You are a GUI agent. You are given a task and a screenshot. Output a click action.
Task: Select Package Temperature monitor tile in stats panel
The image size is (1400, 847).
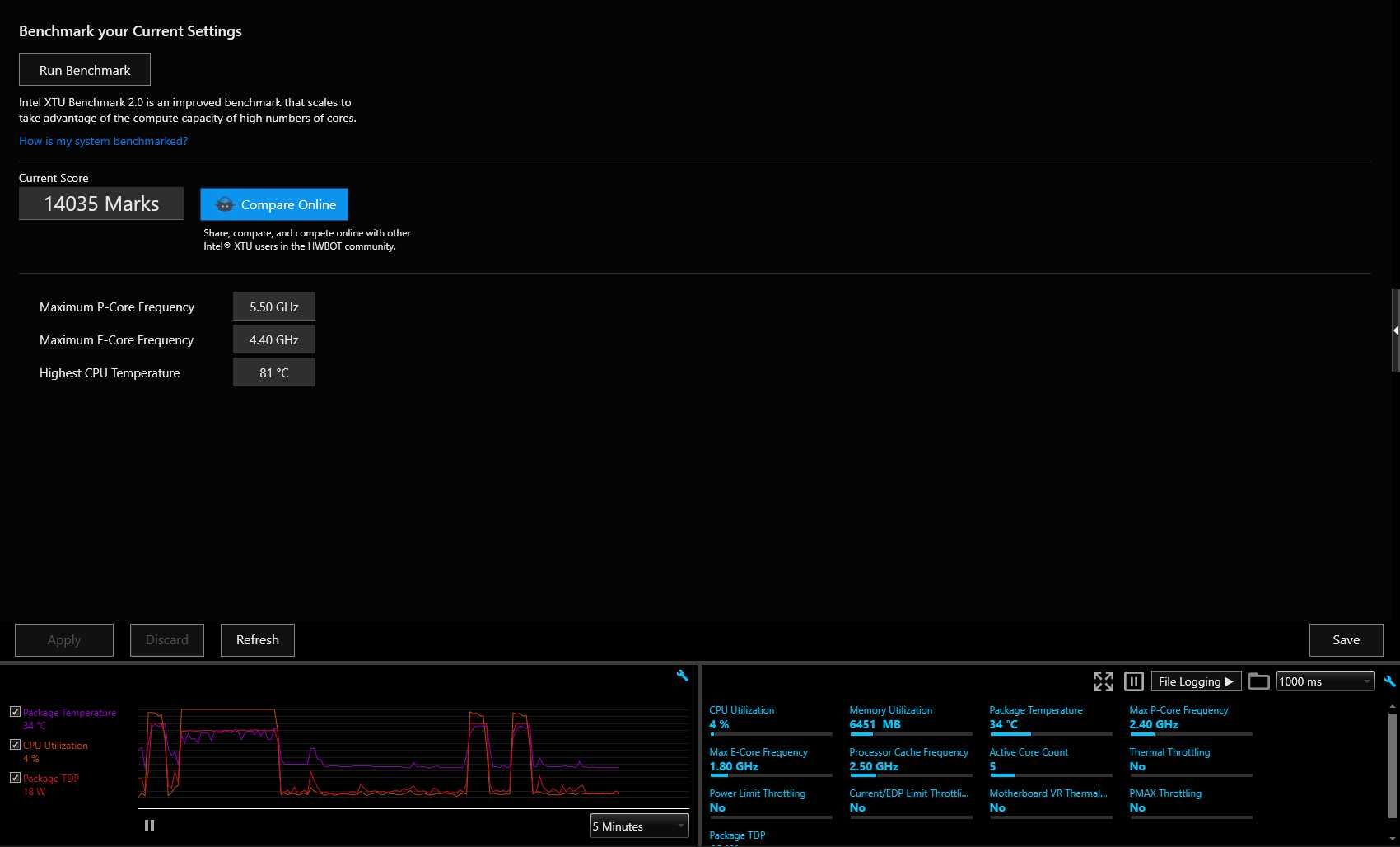1051,719
